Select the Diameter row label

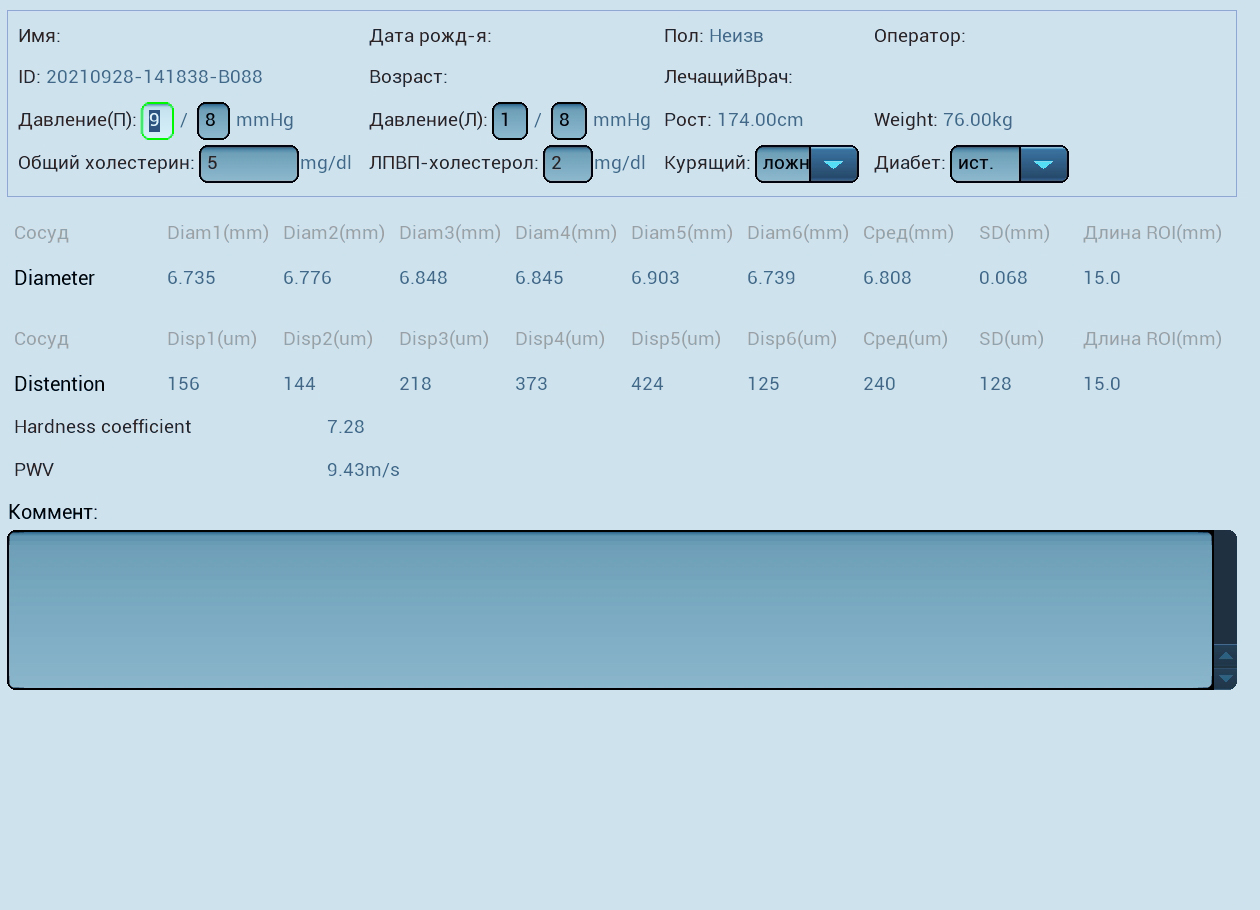[54, 278]
